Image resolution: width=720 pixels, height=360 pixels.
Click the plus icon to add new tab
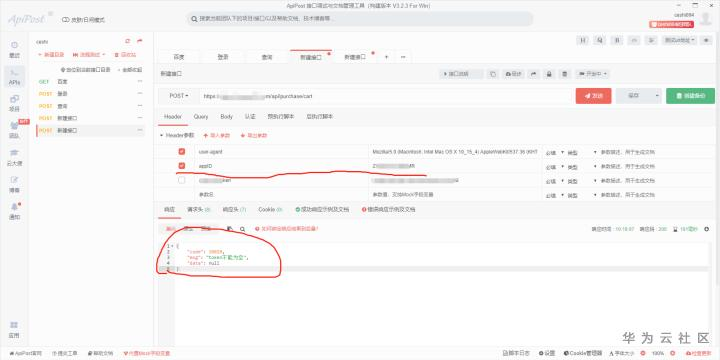point(386,57)
